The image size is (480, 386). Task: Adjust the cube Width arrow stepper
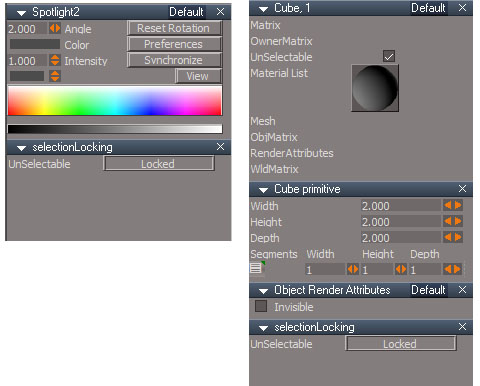[453, 205]
